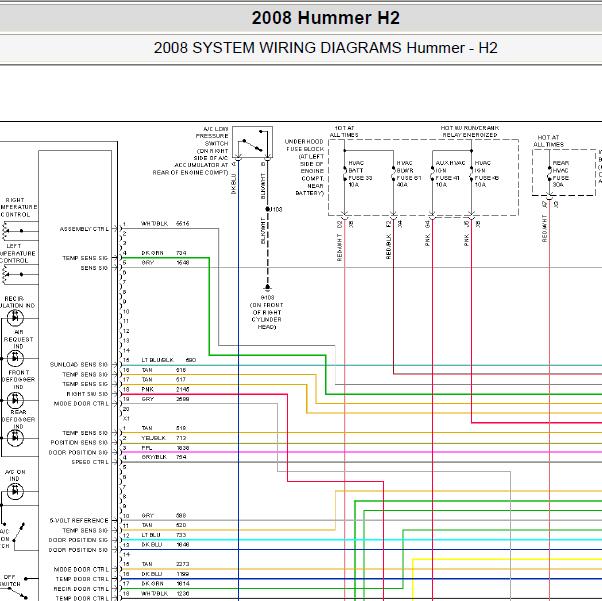
Task: Click the "X1" connector label
Action: (x=126, y=419)
